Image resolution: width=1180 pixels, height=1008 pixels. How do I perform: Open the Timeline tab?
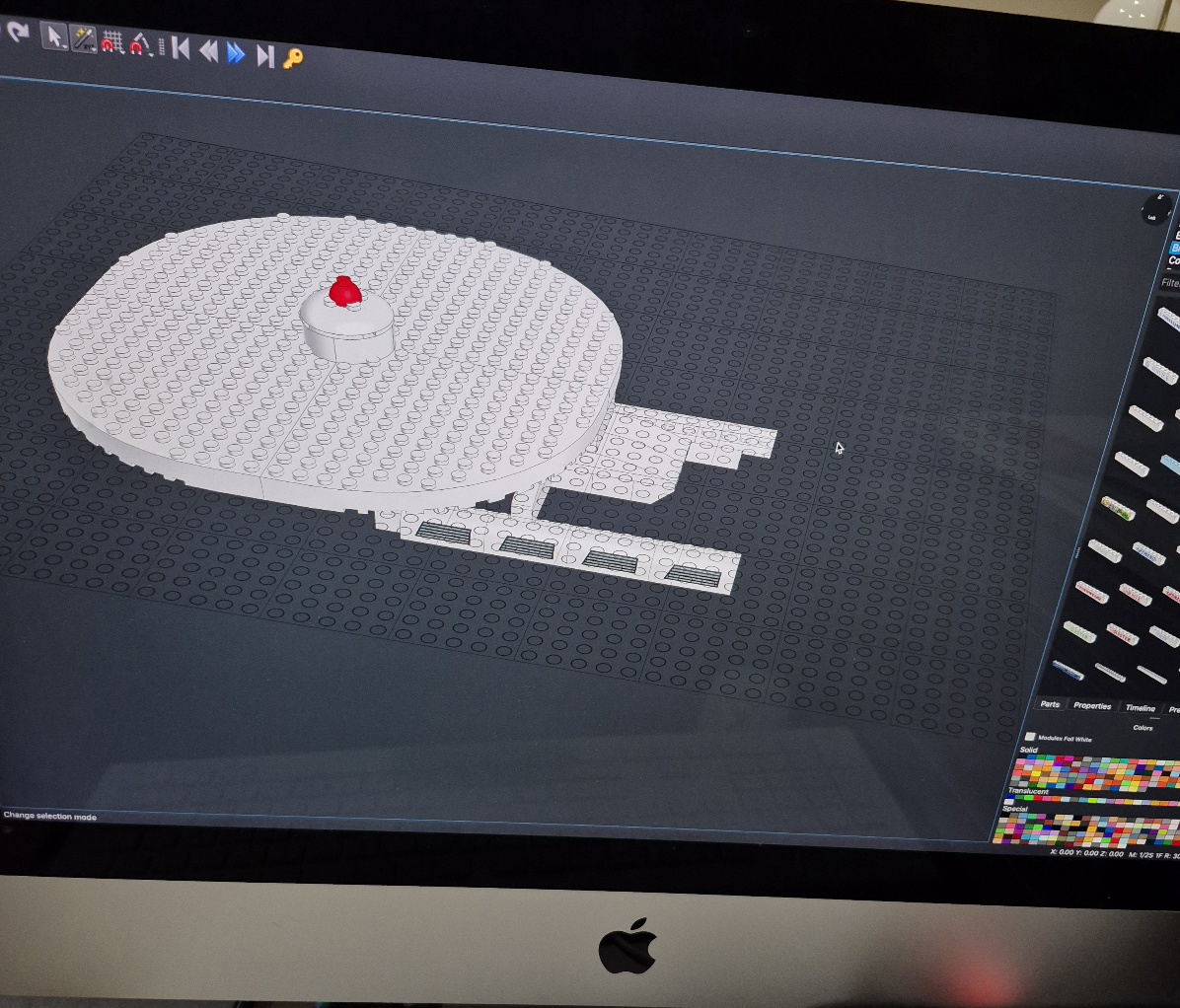click(x=1140, y=708)
